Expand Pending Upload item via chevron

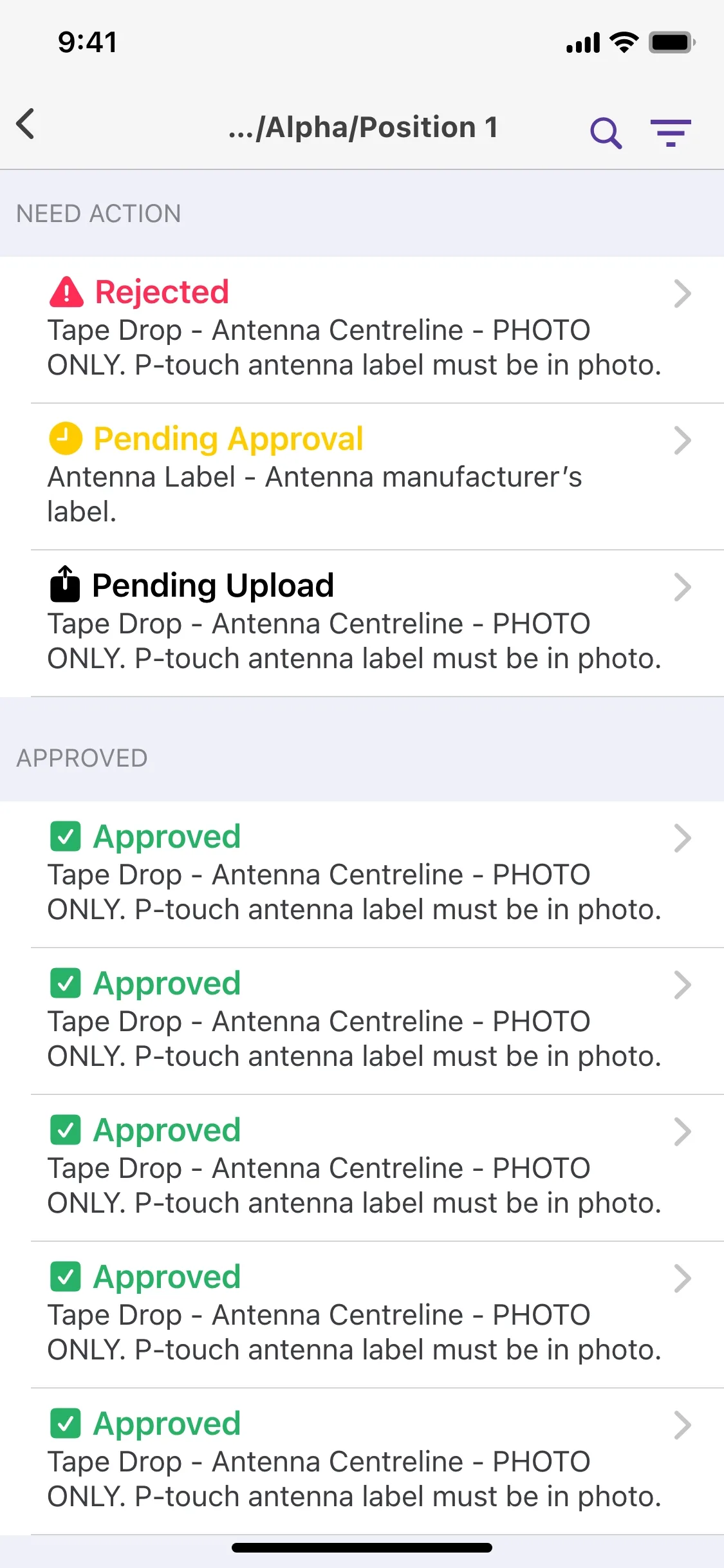click(x=683, y=588)
